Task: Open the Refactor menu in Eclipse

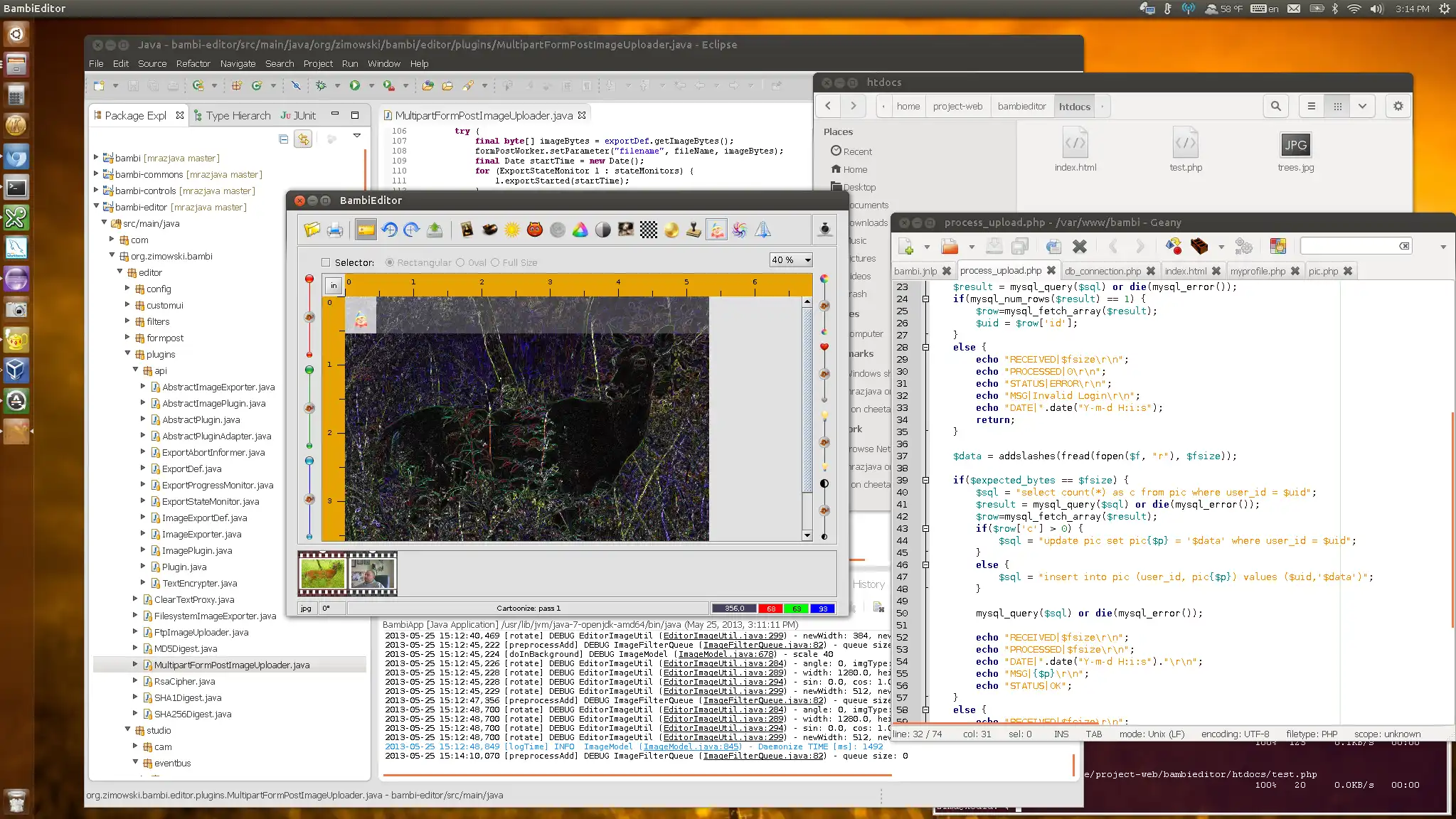Action: coord(193,63)
